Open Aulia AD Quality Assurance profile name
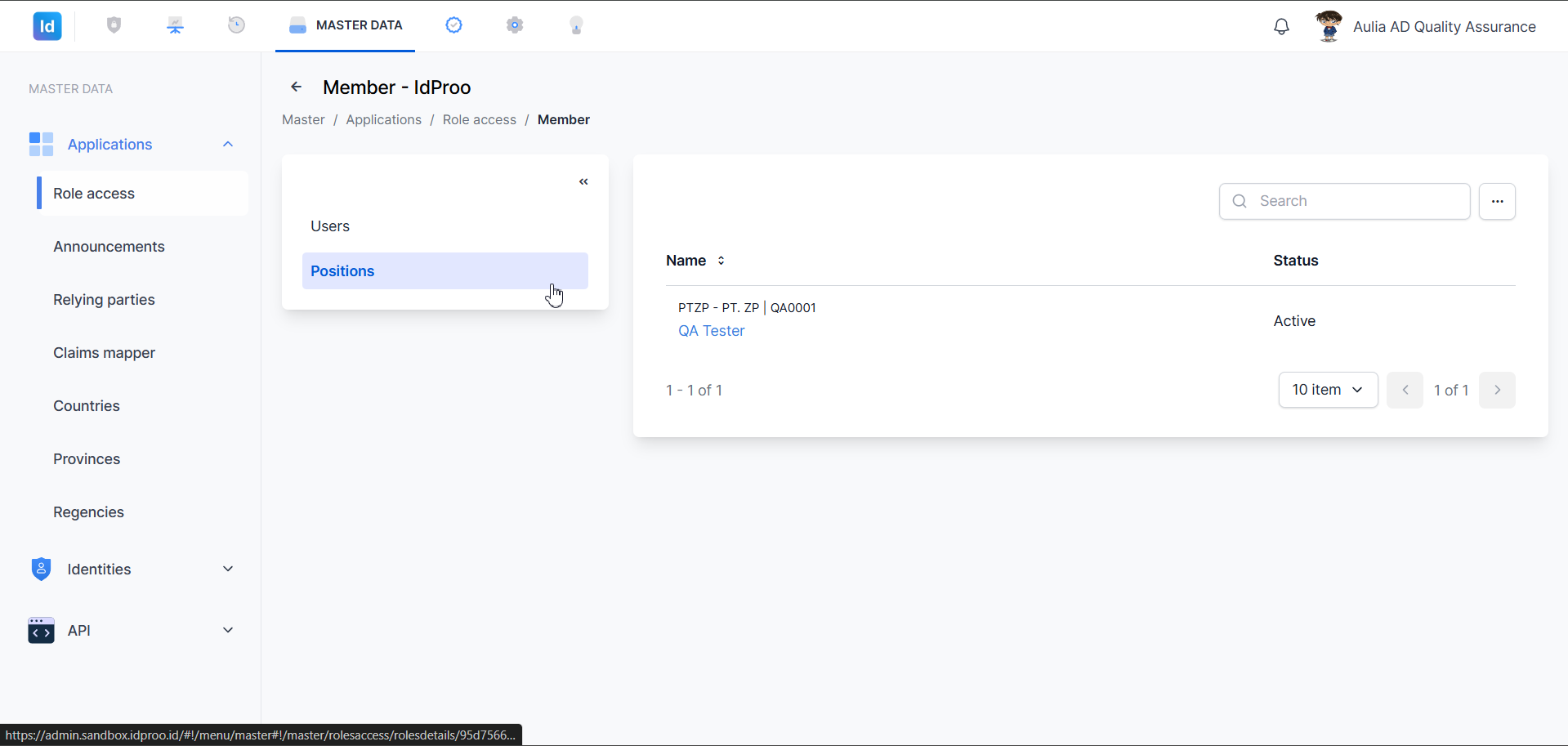 pyautogui.click(x=1445, y=27)
